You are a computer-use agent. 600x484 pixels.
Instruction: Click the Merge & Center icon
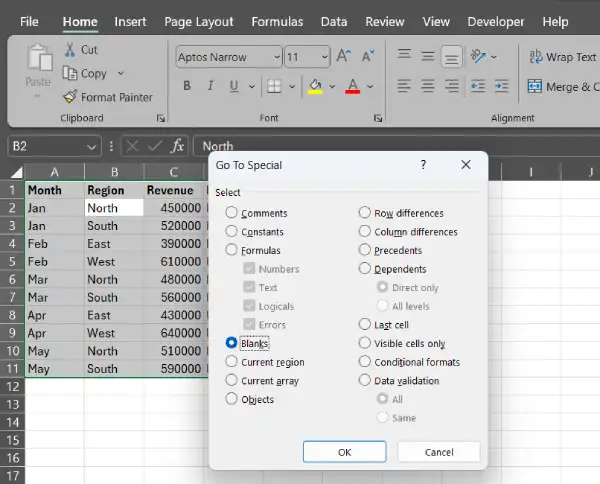pyautogui.click(x=535, y=86)
